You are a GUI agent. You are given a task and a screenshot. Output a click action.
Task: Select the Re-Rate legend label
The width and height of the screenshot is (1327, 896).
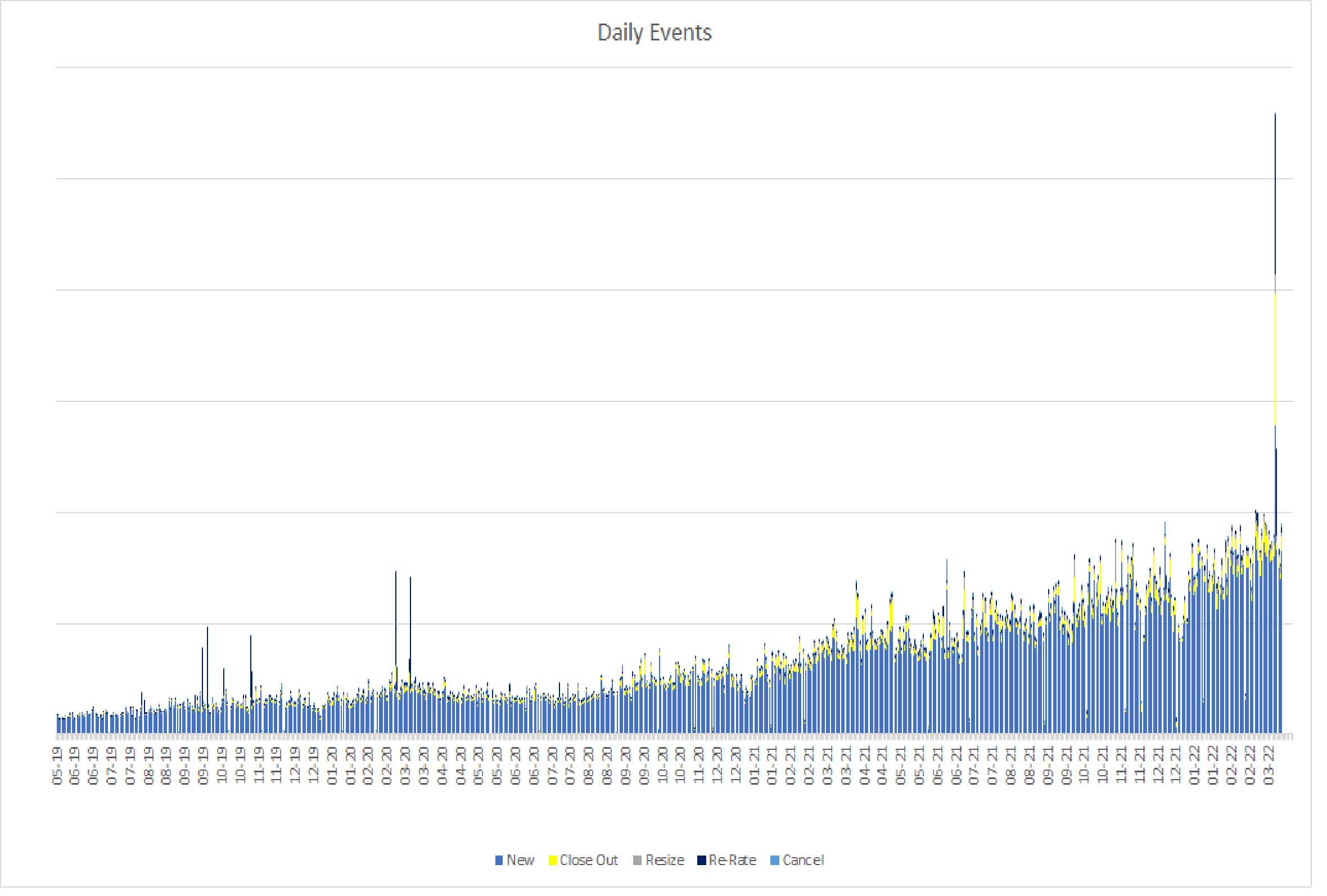(733, 860)
